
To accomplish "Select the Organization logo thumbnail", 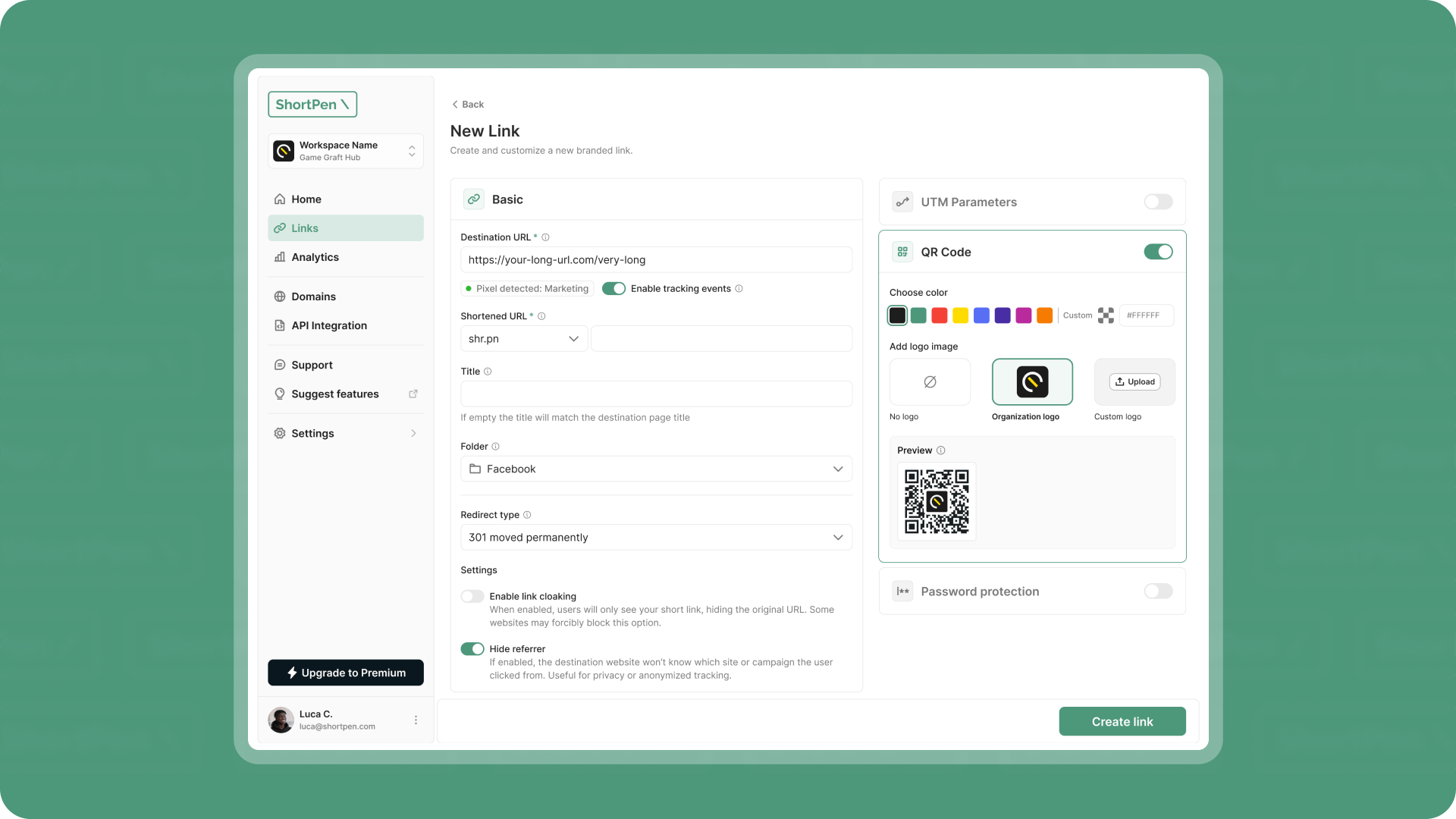I will (1031, 382).
